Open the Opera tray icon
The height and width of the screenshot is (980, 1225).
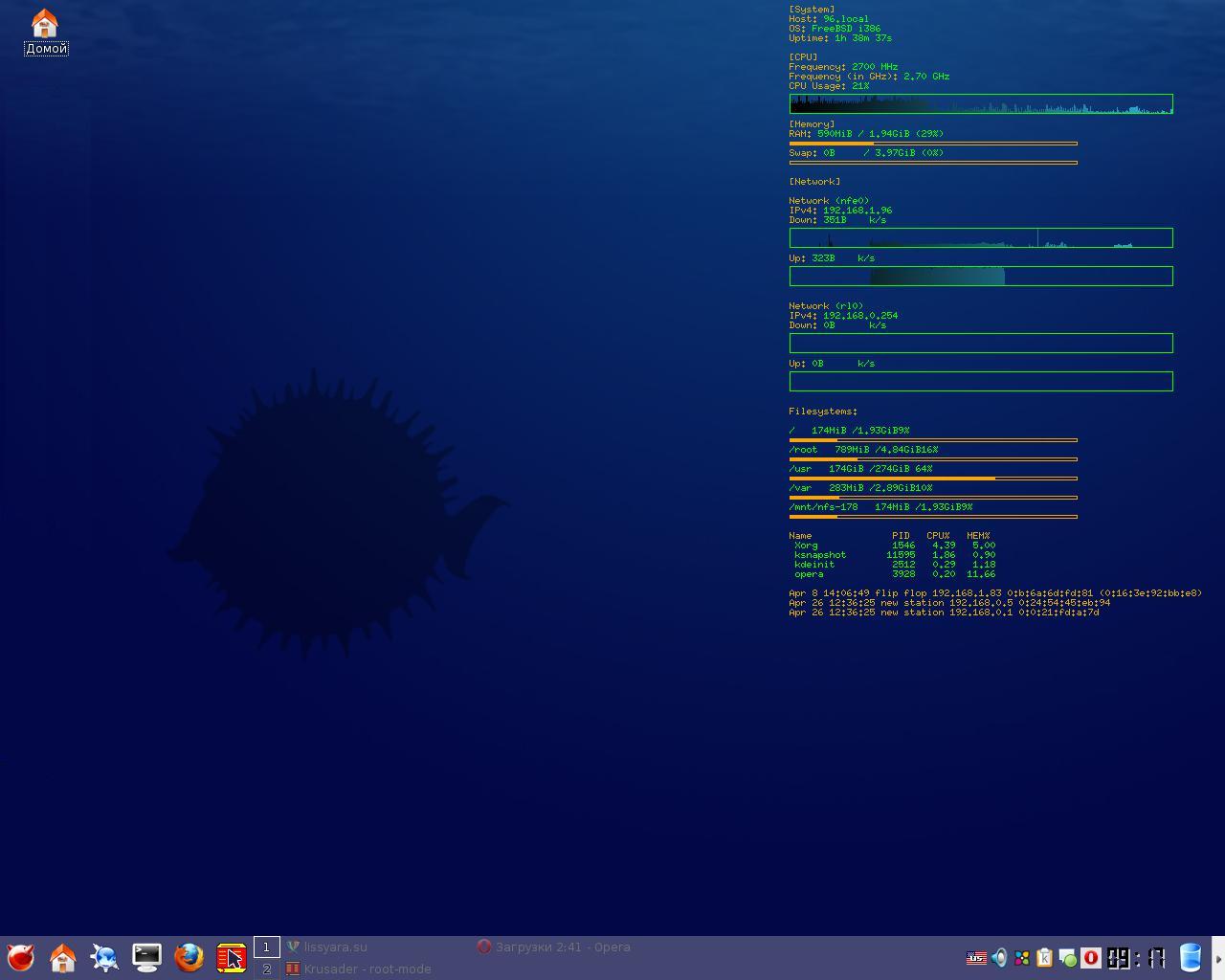coord(1091,958)
